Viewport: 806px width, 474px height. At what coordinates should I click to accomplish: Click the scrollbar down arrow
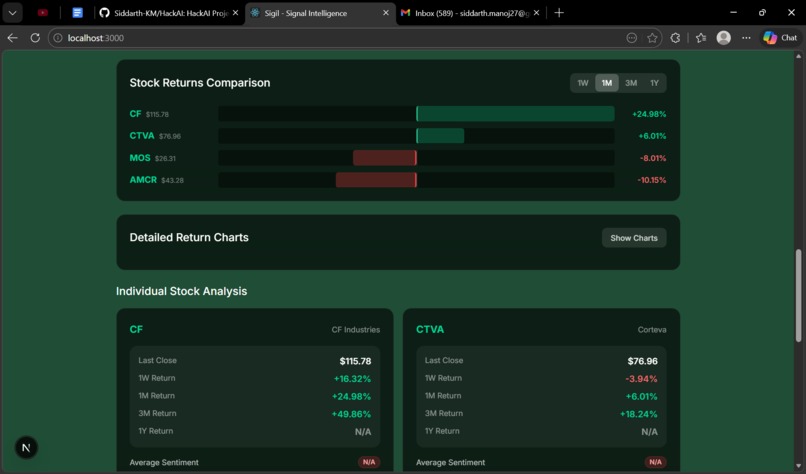pyautogui.click(x=798, y=467)
